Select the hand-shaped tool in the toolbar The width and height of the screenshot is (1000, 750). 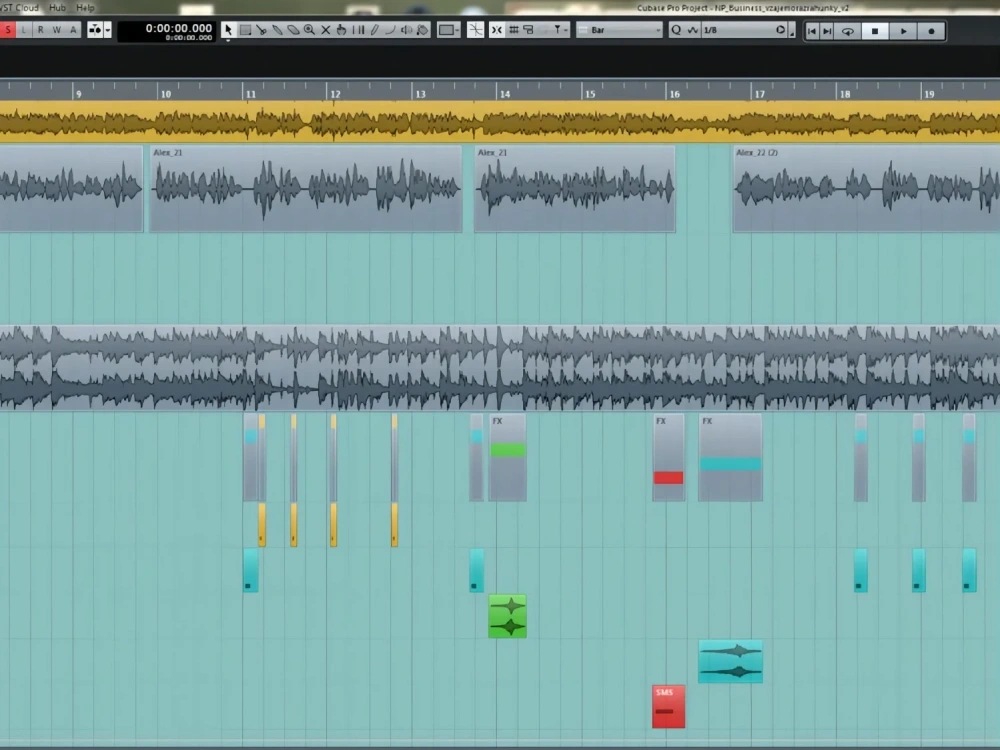342,30
